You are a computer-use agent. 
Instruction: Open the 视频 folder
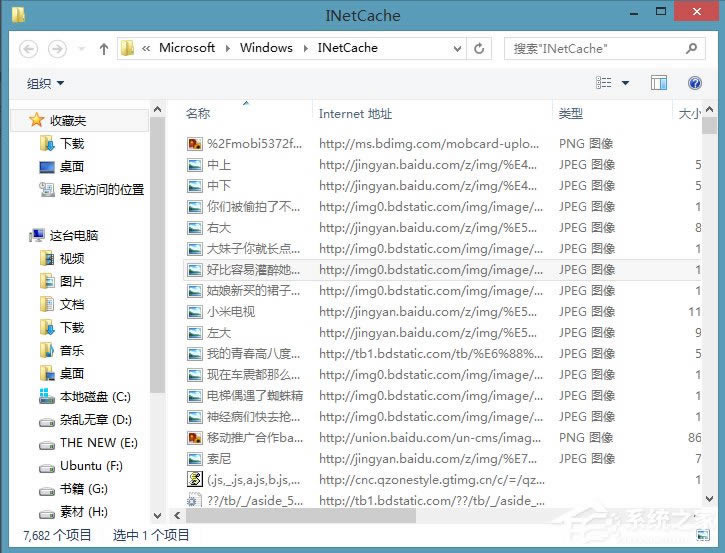(x=71, y=258)
